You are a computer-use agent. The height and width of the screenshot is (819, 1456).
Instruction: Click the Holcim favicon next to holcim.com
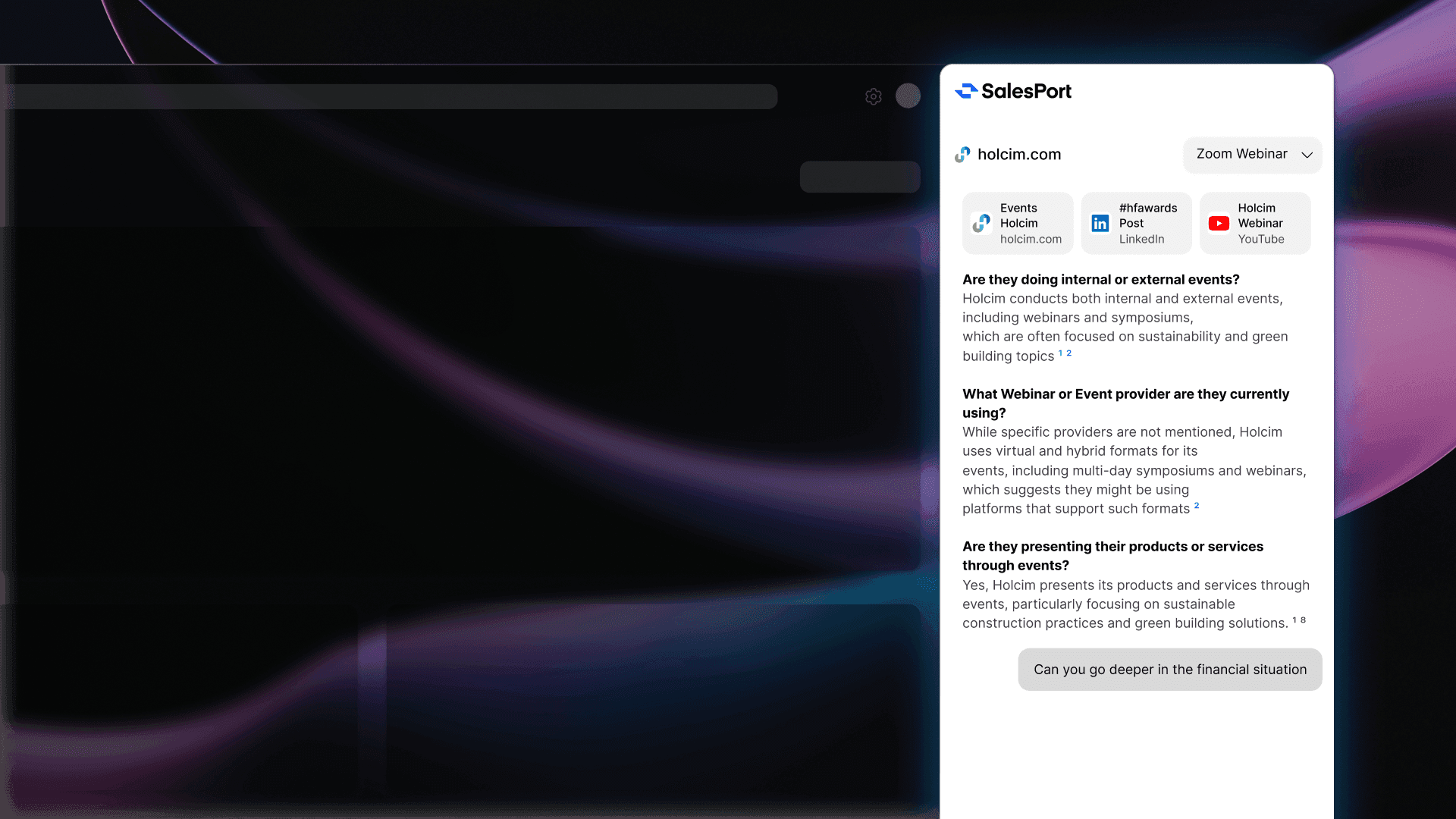point(963,154)
